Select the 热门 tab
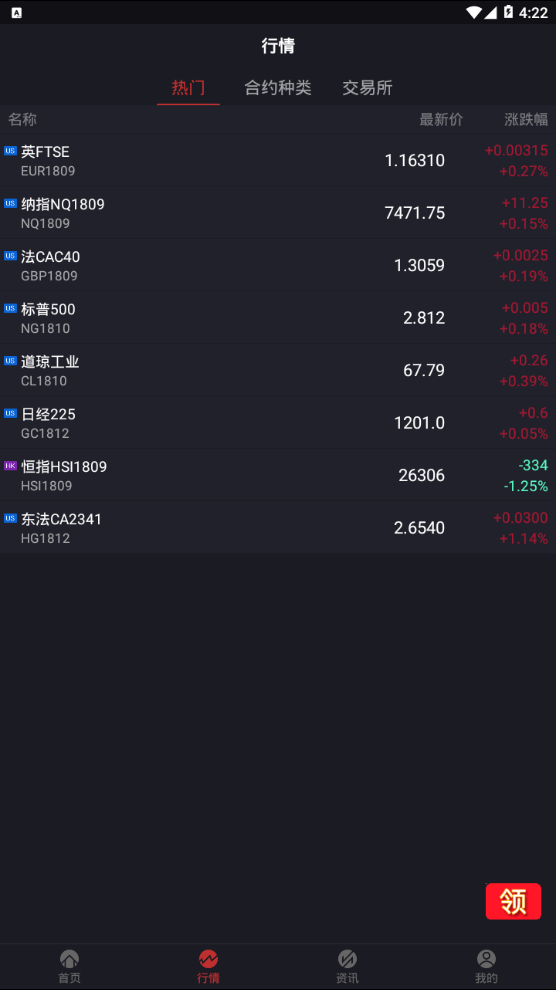This screenshot has height=990, width=556. [188, 88]
